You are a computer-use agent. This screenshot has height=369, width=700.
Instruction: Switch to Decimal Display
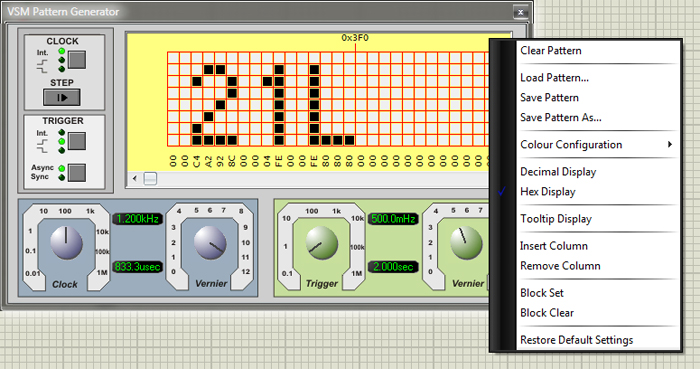tap(558, 172)
